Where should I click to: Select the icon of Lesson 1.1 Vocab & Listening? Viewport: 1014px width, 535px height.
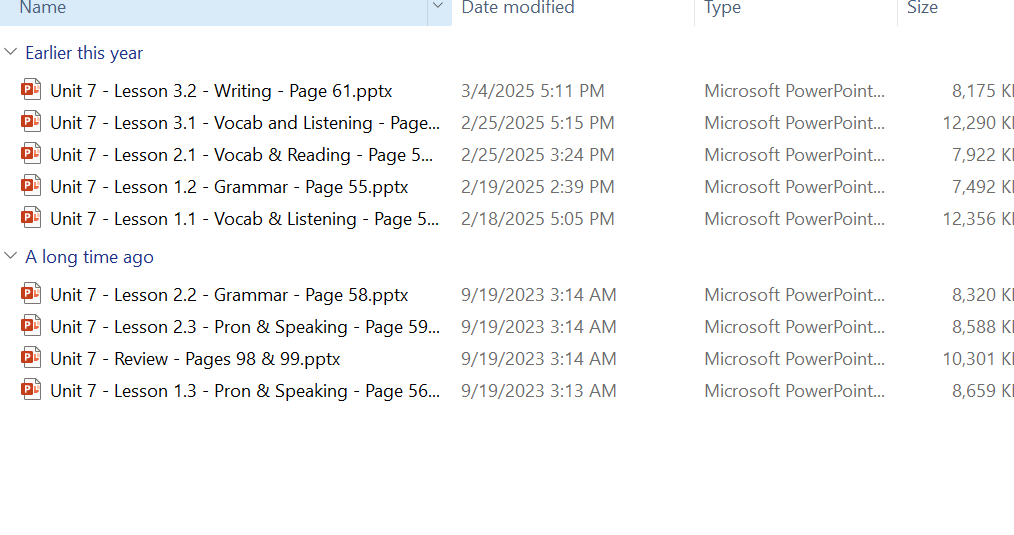click(x=31, y=218)
